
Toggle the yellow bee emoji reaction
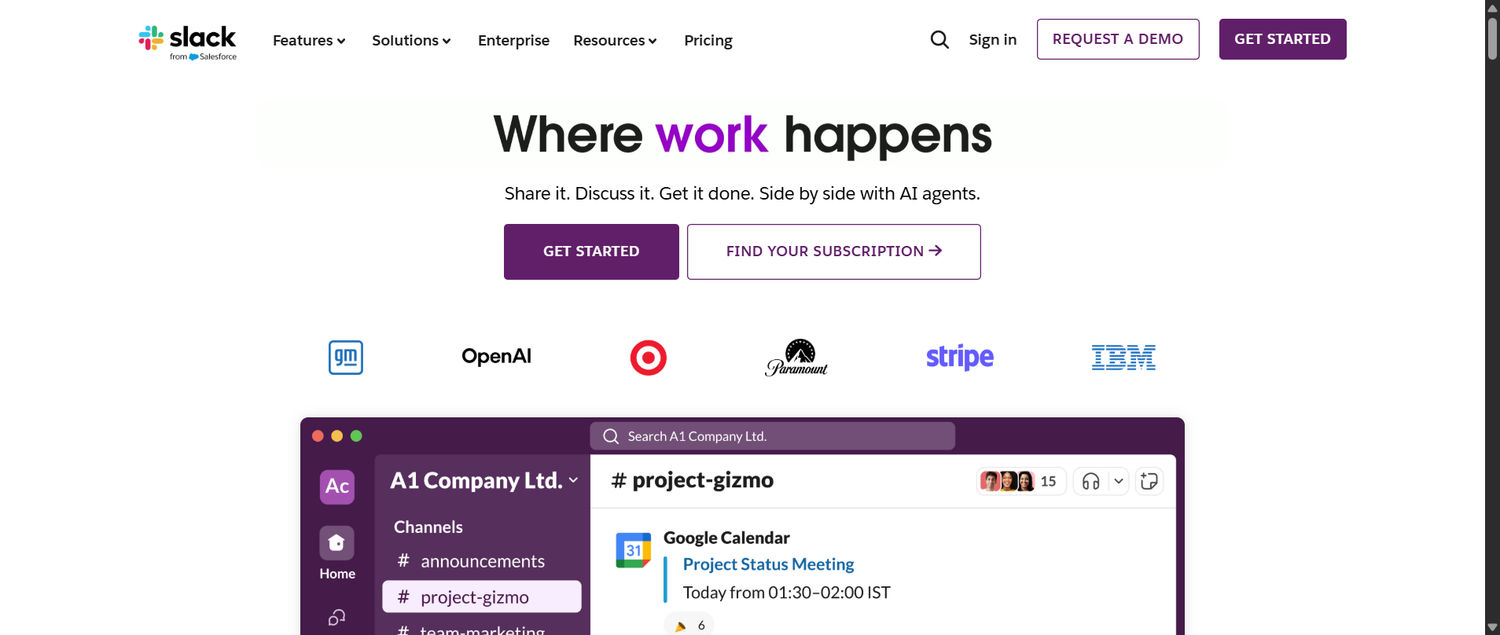tap(687, 623)
